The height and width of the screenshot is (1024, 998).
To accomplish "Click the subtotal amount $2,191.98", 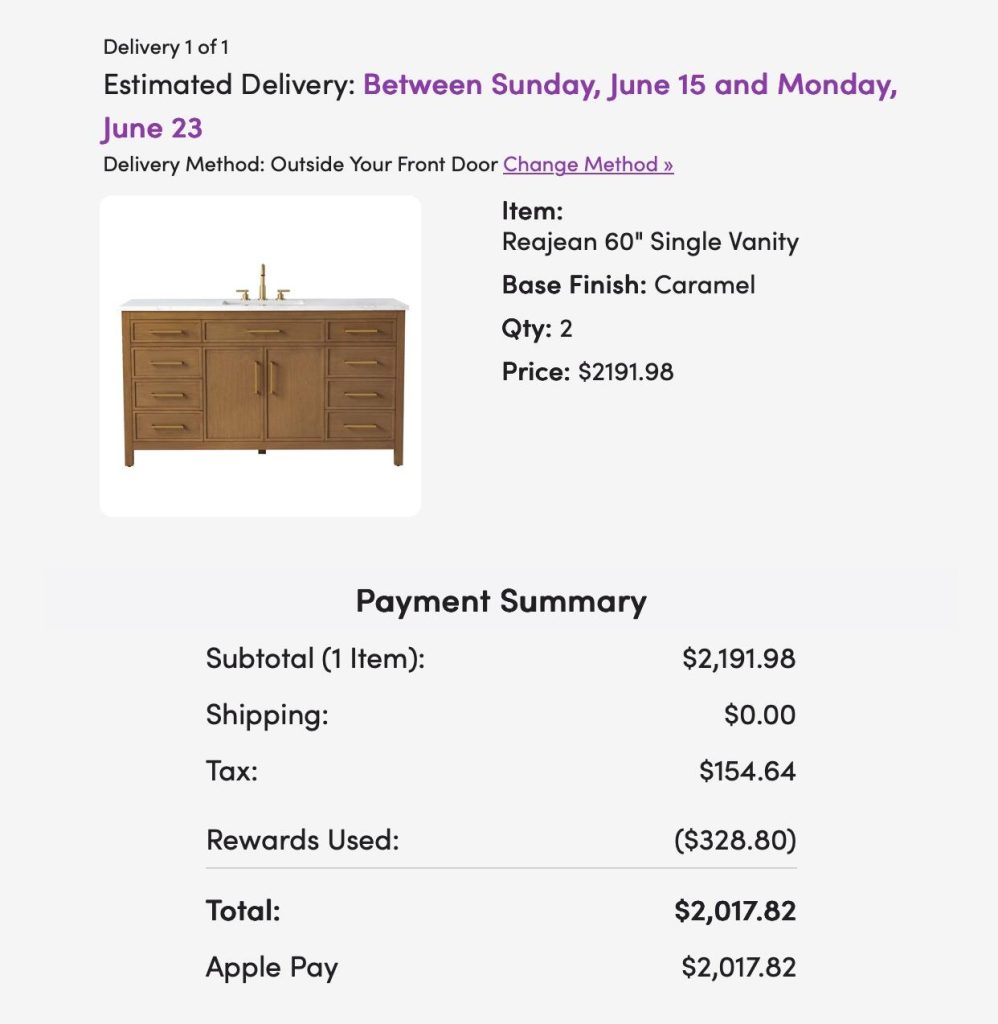I will tap(739, 659).
